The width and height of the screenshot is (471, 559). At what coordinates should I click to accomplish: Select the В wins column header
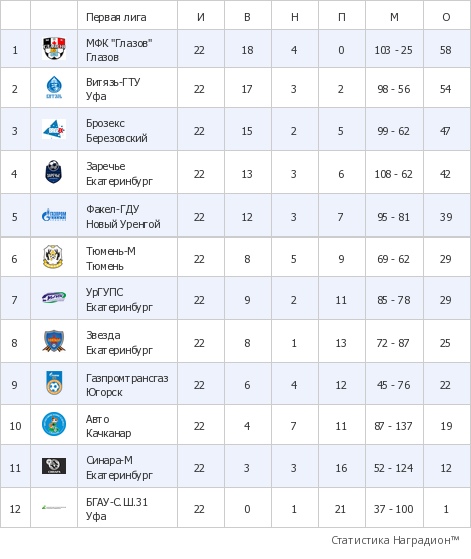click(247, 17)
